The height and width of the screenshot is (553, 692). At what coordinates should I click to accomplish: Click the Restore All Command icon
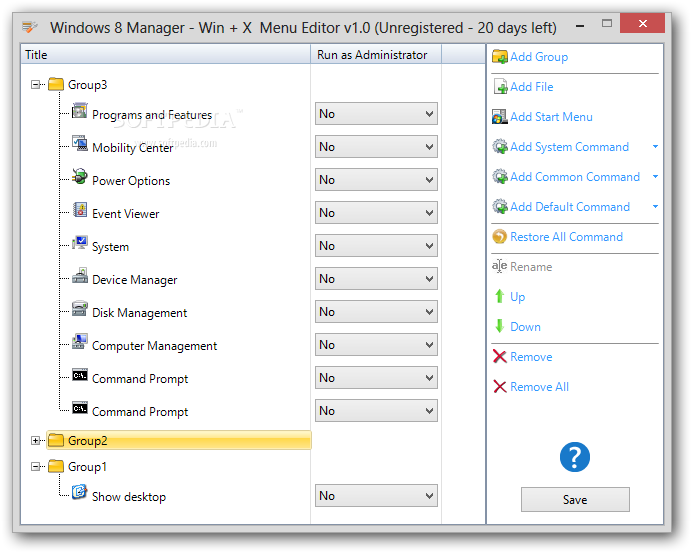pyautogui.click(x=500, y=237)
